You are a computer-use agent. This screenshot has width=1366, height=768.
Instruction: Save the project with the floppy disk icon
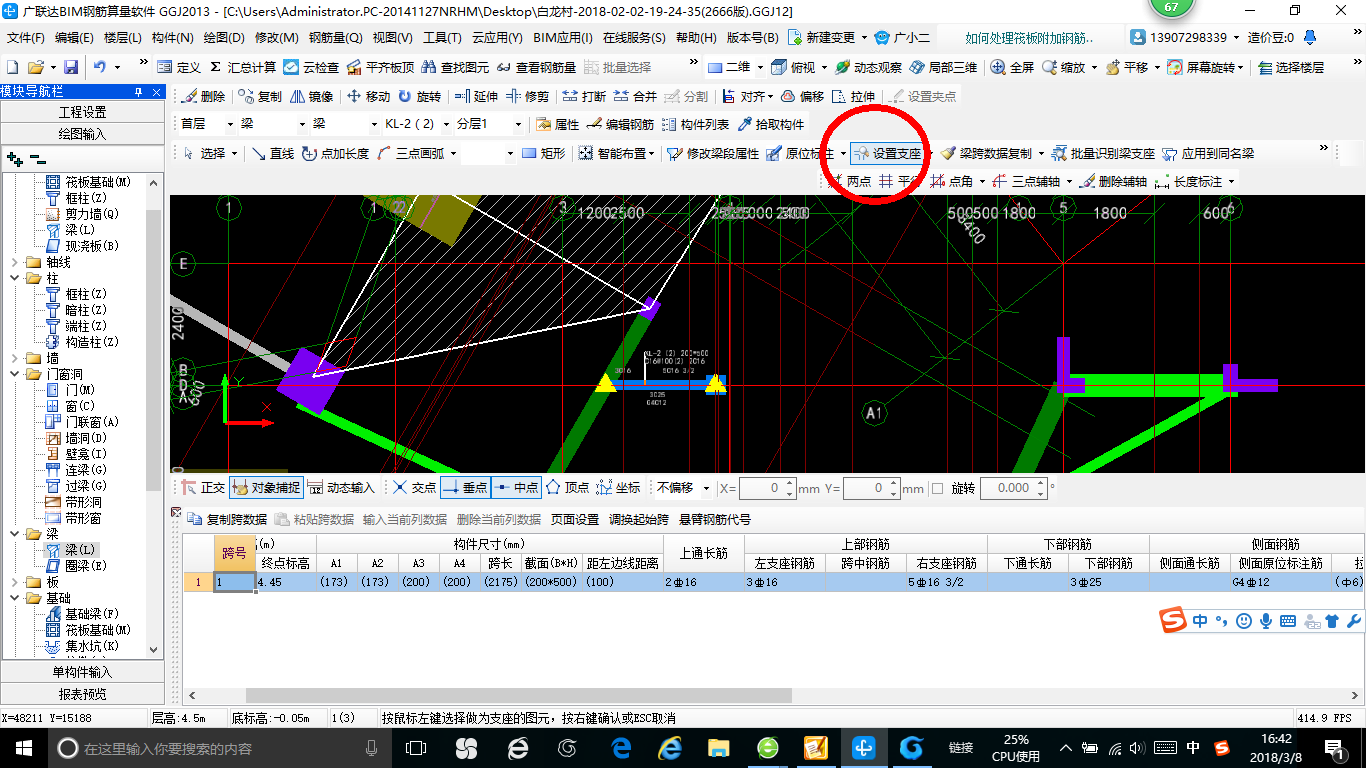coord(71,67)
